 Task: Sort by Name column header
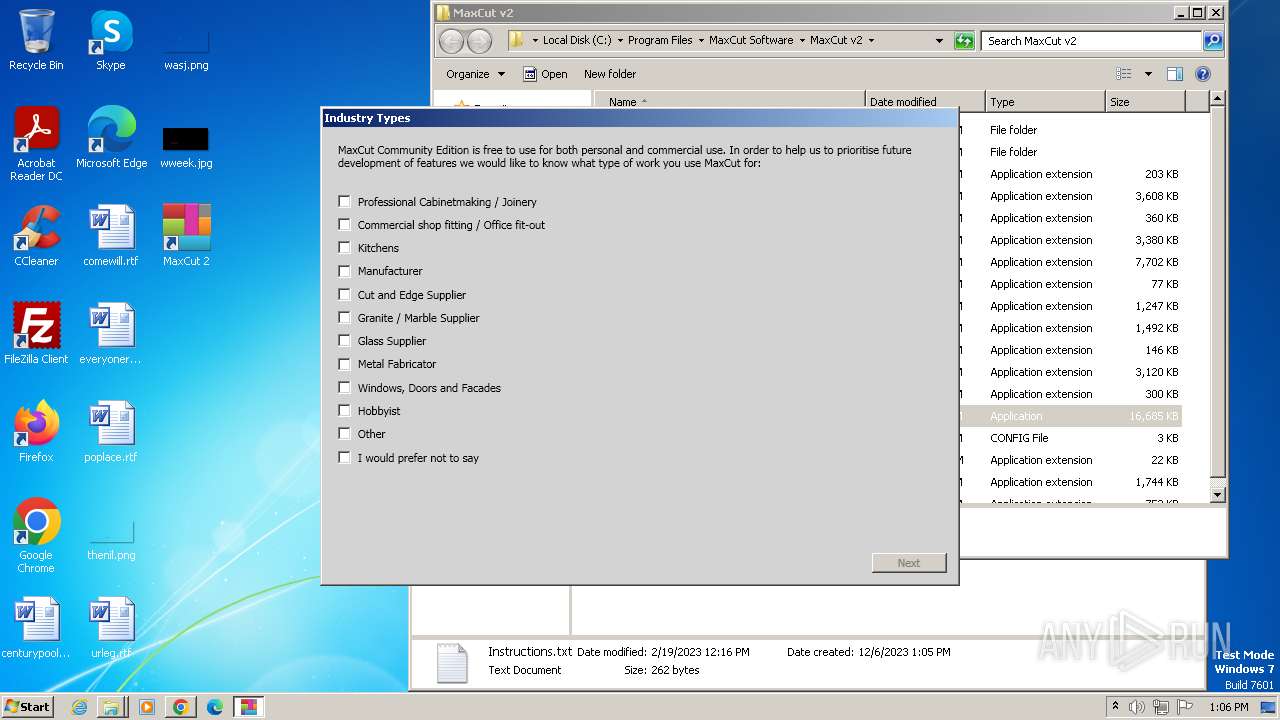pyautogui.click(x=730, y=101)
